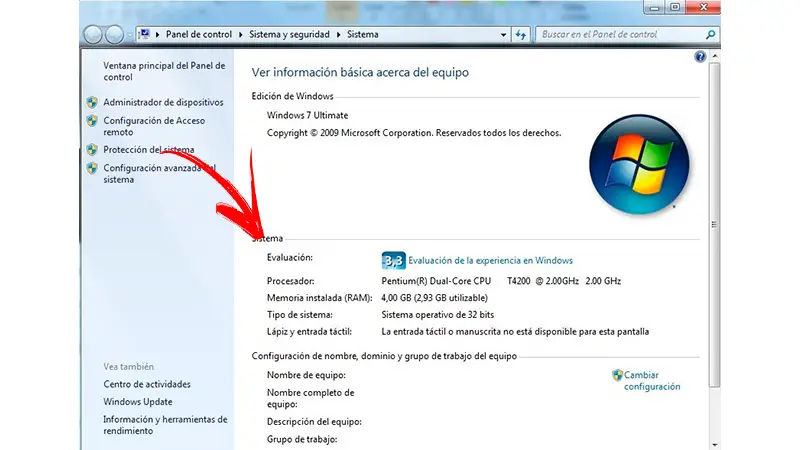
Task: Click 'La entrada táctil o manuscrita' text
Action: [515, 332]
